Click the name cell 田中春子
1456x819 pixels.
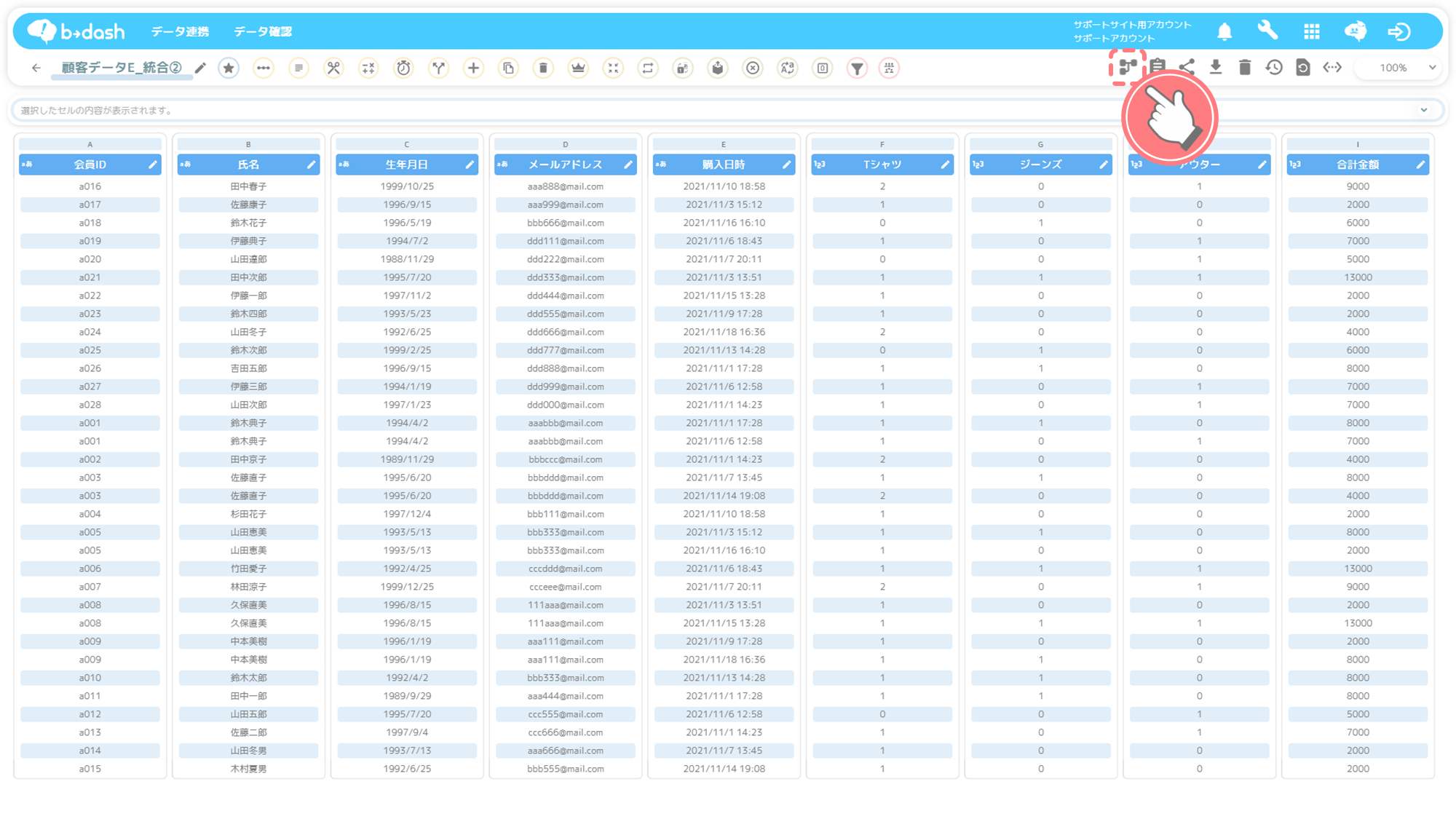248,186
